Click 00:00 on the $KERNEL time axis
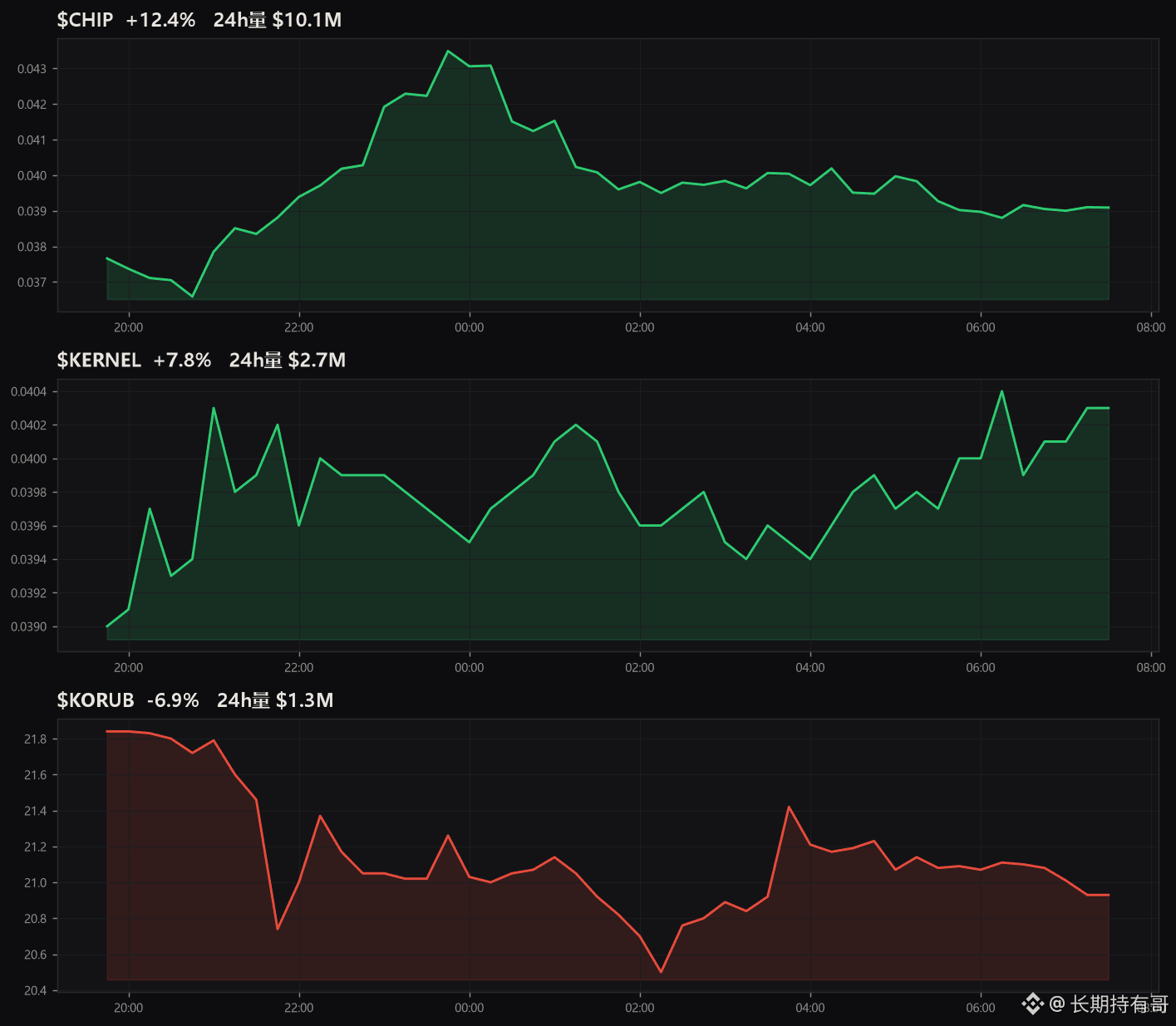Screen dimensions: 1176x1026 (470, 667)
